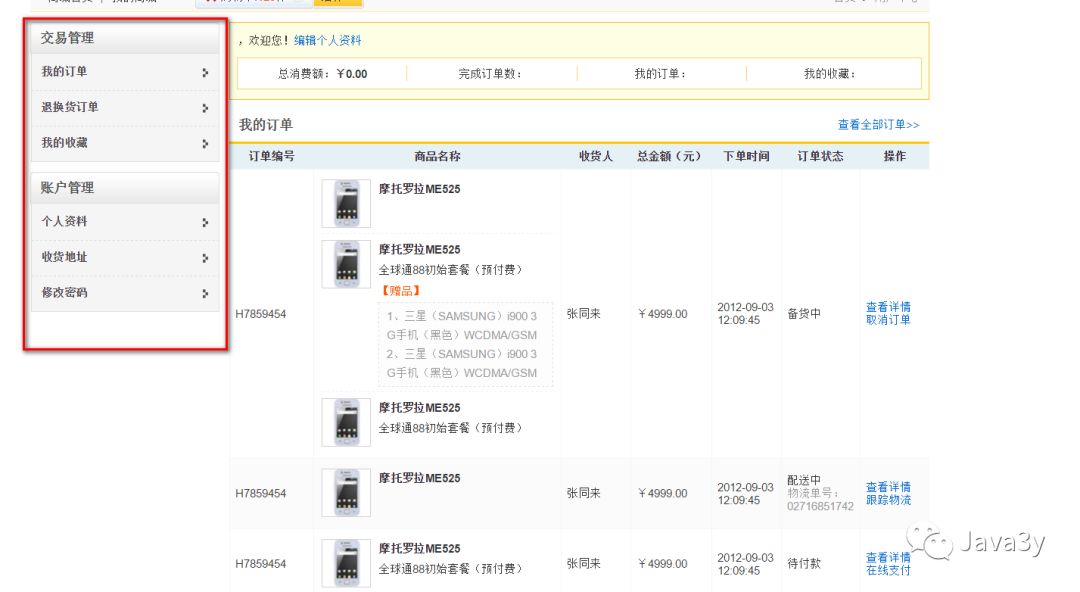The image size is (1080, 592).
Task: Click 下单时间 column header
Action: point(746,156)
